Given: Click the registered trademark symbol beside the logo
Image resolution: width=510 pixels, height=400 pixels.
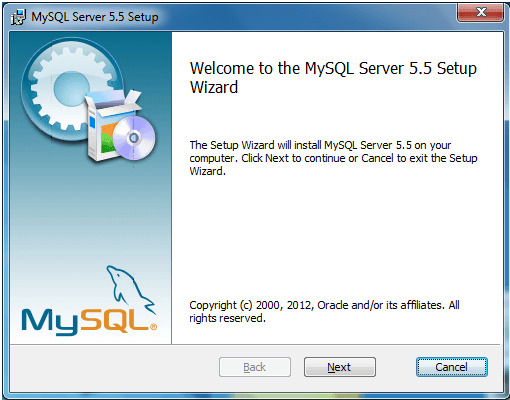Looking at the screenshot, I should 153,327.
